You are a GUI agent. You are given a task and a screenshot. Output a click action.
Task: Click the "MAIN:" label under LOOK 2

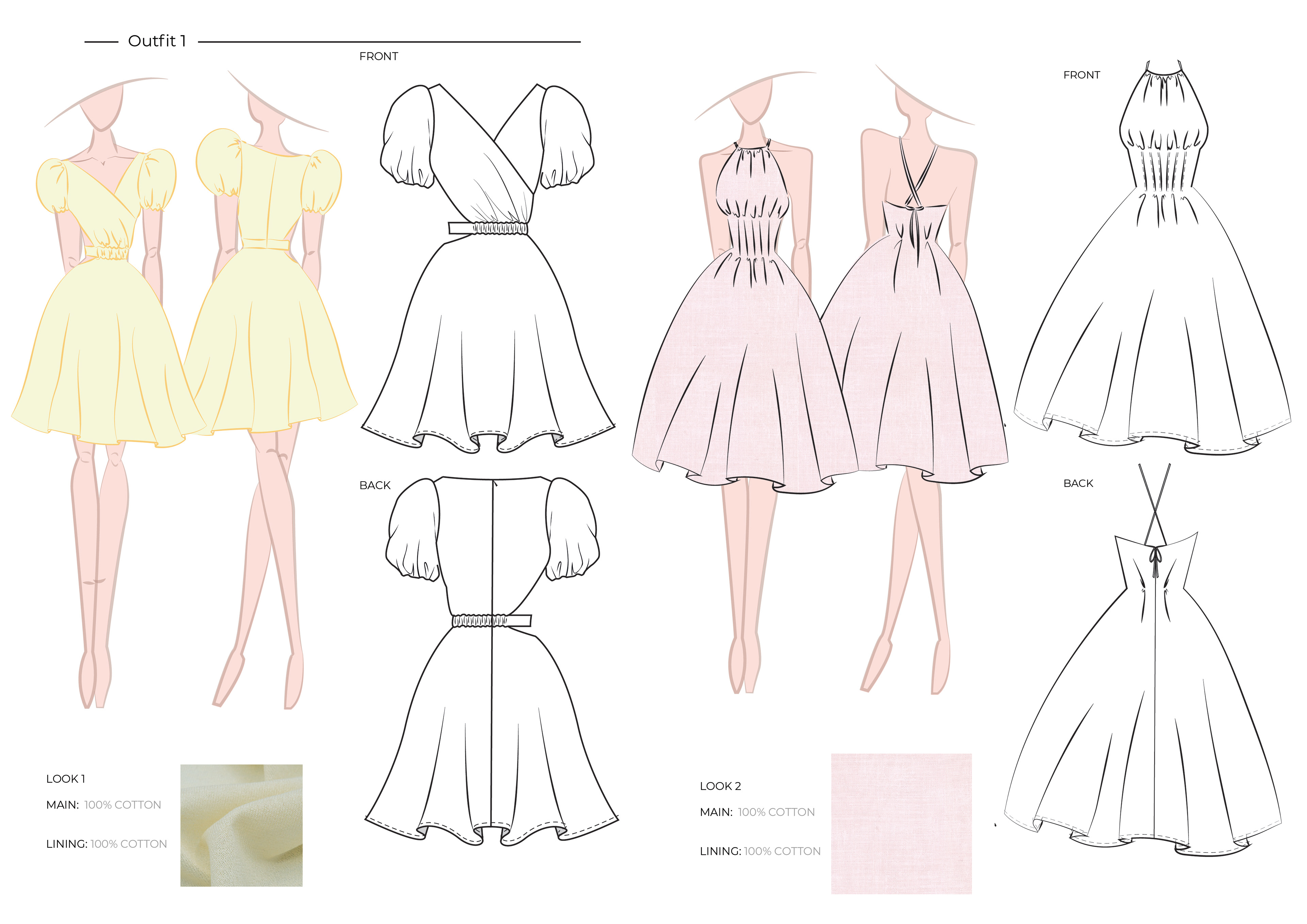click(716, 812)
